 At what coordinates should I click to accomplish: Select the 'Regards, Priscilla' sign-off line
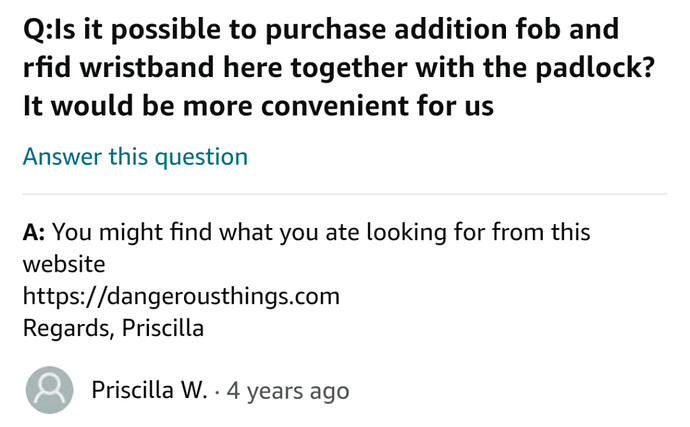coord(113,328)
